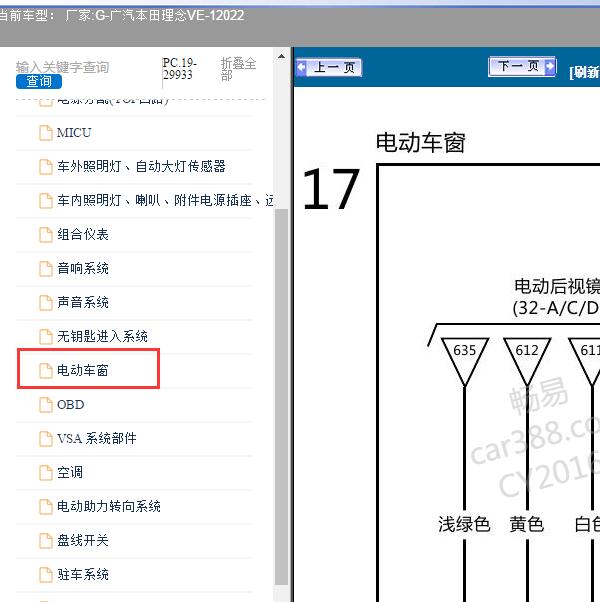Go to previous page with 上一页
This screenshot has height=602, width=600.
(329, 68)
